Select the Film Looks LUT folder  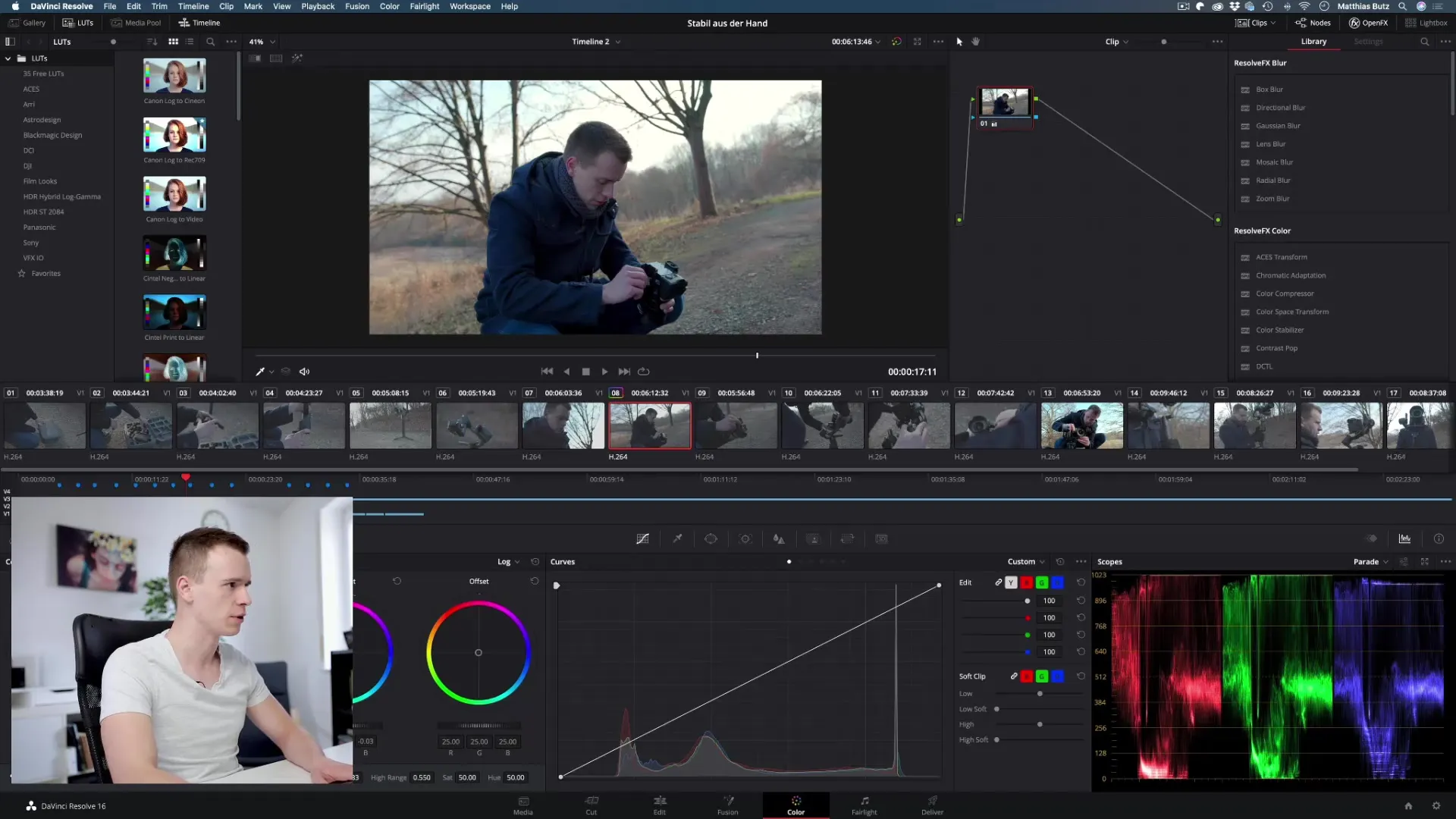click(x=40, y=181)
